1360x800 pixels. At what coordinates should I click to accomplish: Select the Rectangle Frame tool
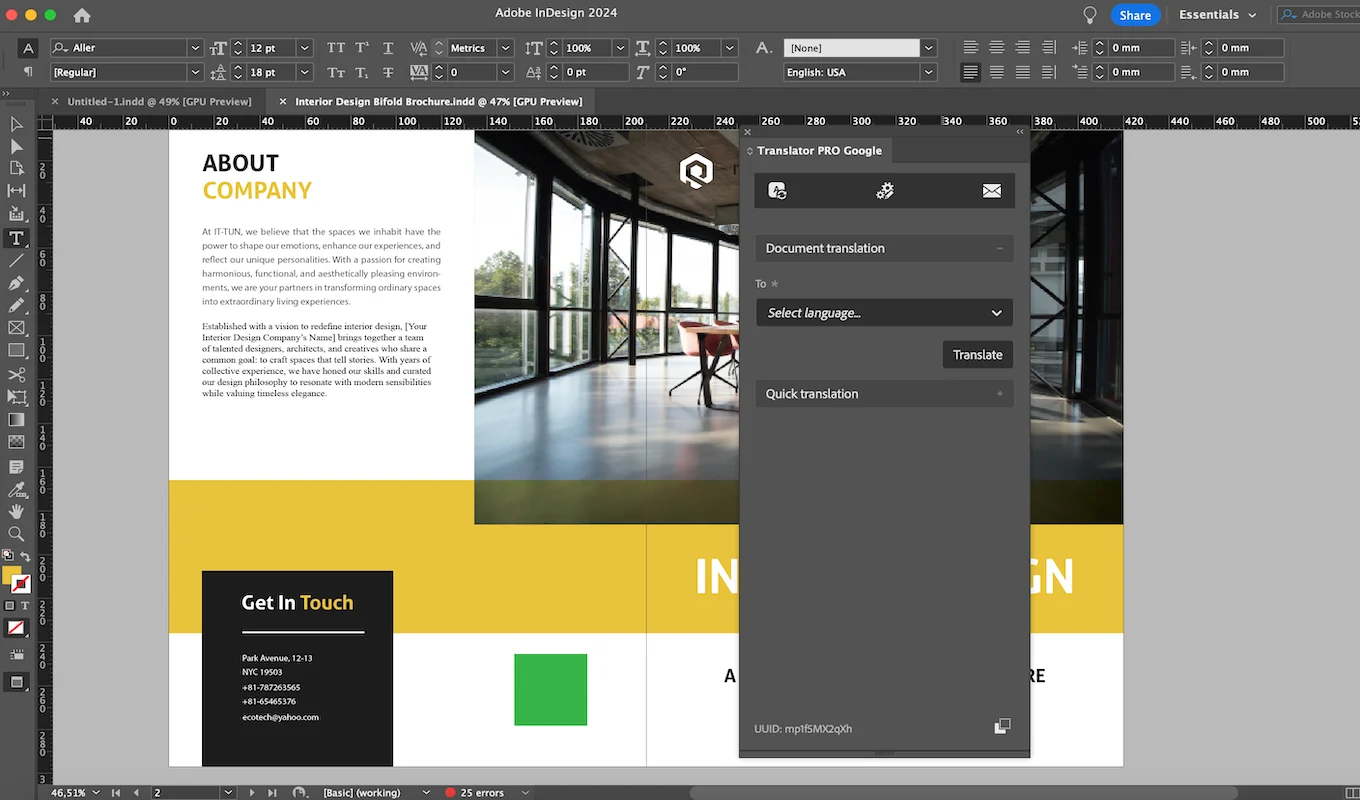(16, 328)
